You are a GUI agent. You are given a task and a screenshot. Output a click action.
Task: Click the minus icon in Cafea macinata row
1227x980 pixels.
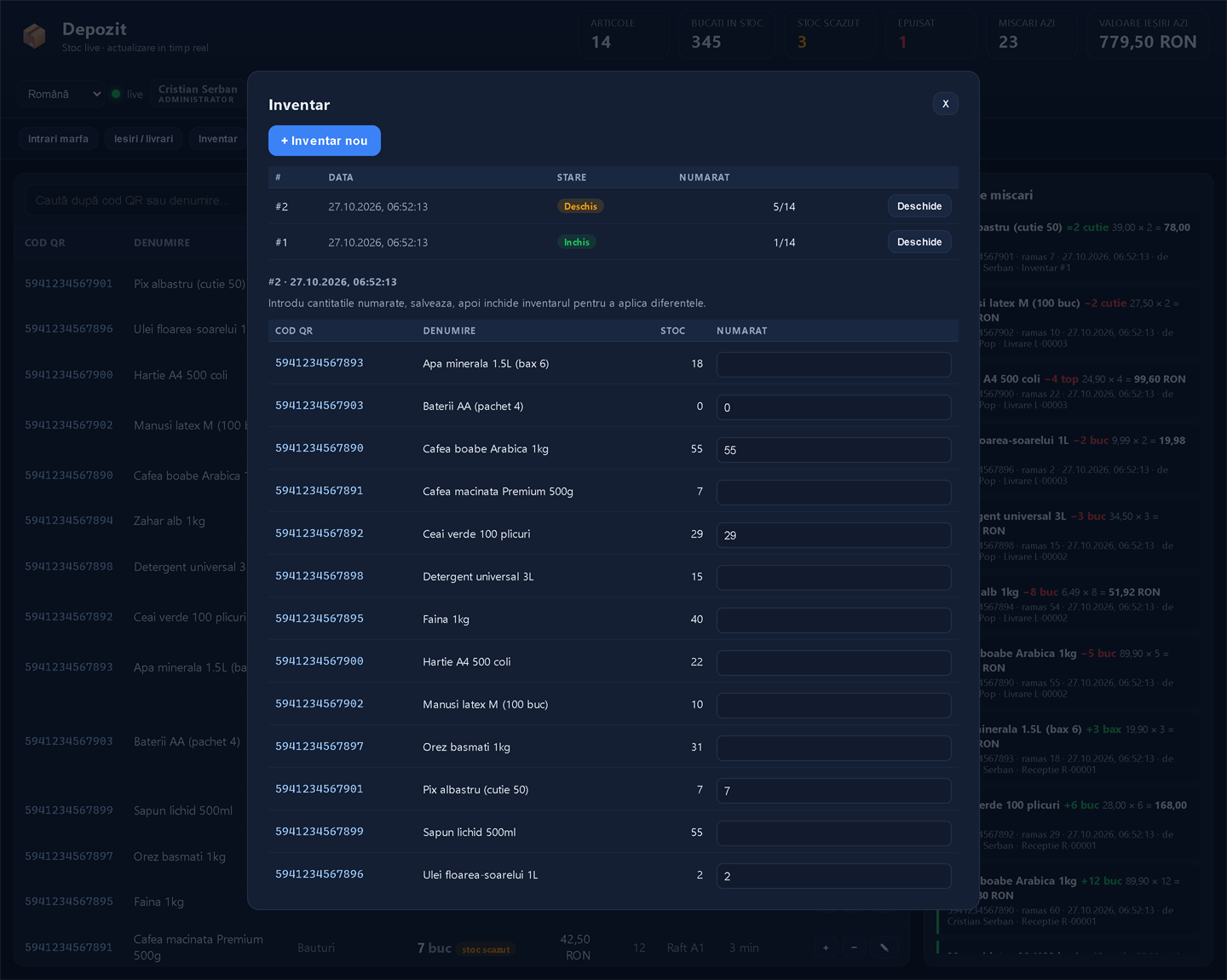(x=855, y=948)
